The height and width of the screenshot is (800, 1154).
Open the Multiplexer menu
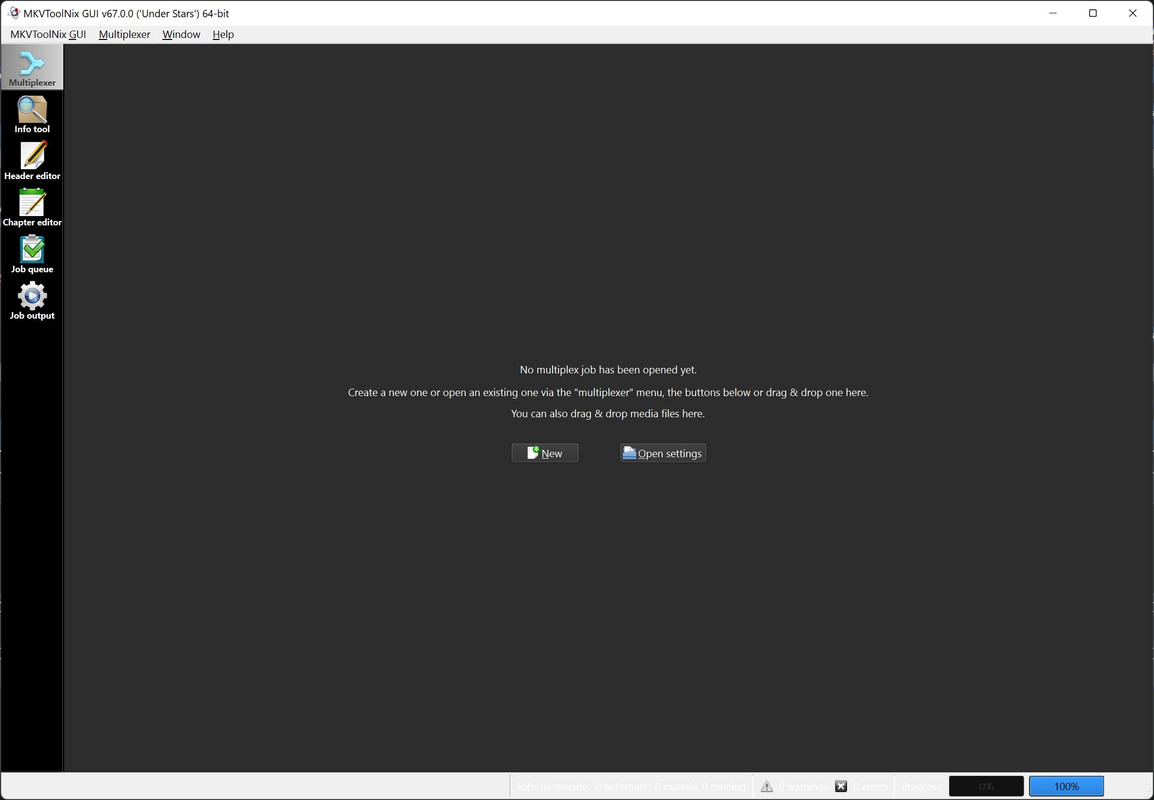point(124,35)
